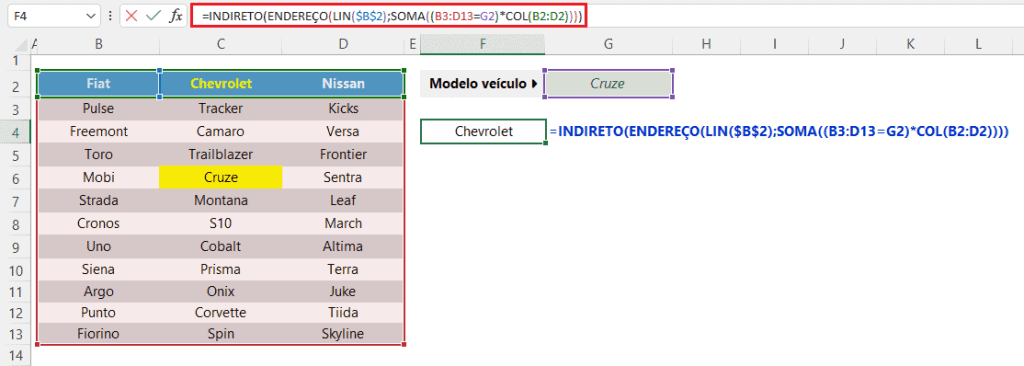The width and height of the screenshot is (1024, 366).
Task: Select column F header
Action: [x=483, y=44]
